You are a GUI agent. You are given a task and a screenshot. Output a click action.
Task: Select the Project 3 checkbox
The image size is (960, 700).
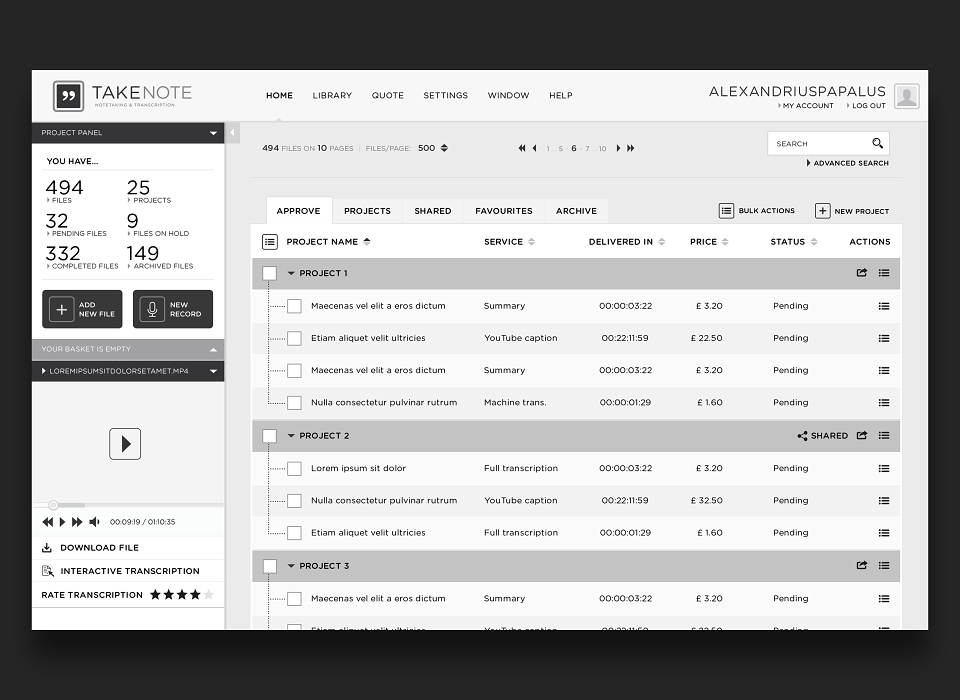click(x=269, y=566)
